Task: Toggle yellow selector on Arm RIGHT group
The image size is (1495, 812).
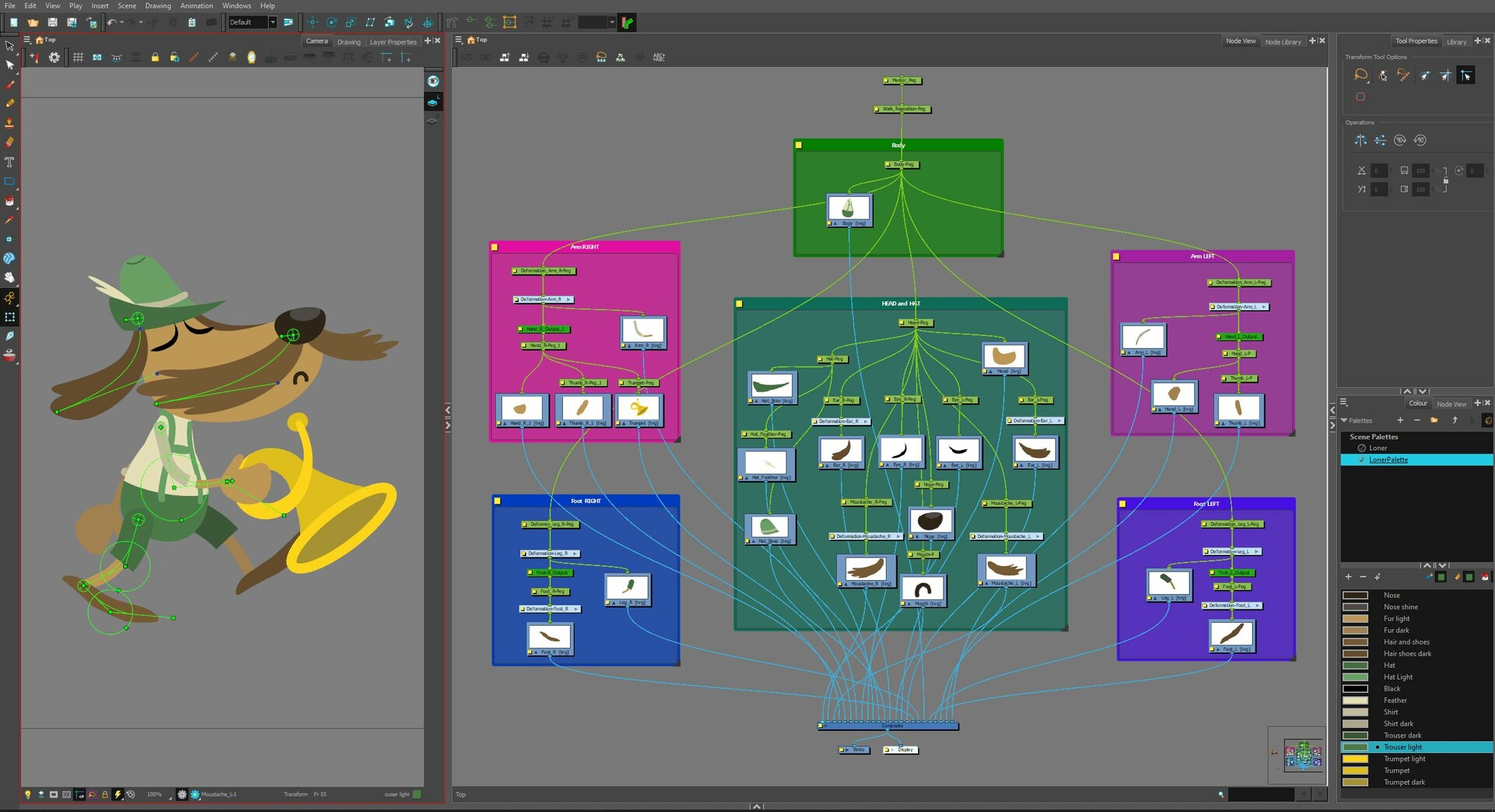Action: [494, 248]
